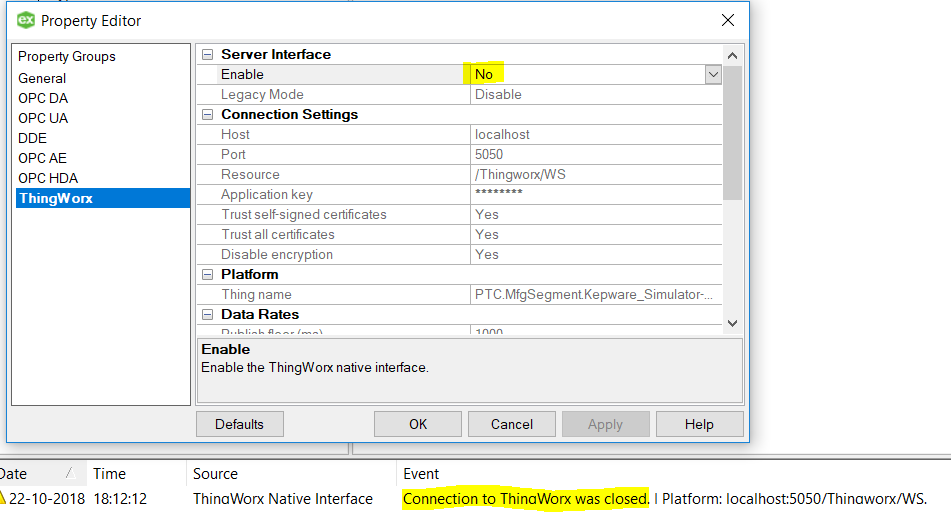
Task: Select the ThingWorx property group
Action: pyautogui.click(x=103, y=198)
